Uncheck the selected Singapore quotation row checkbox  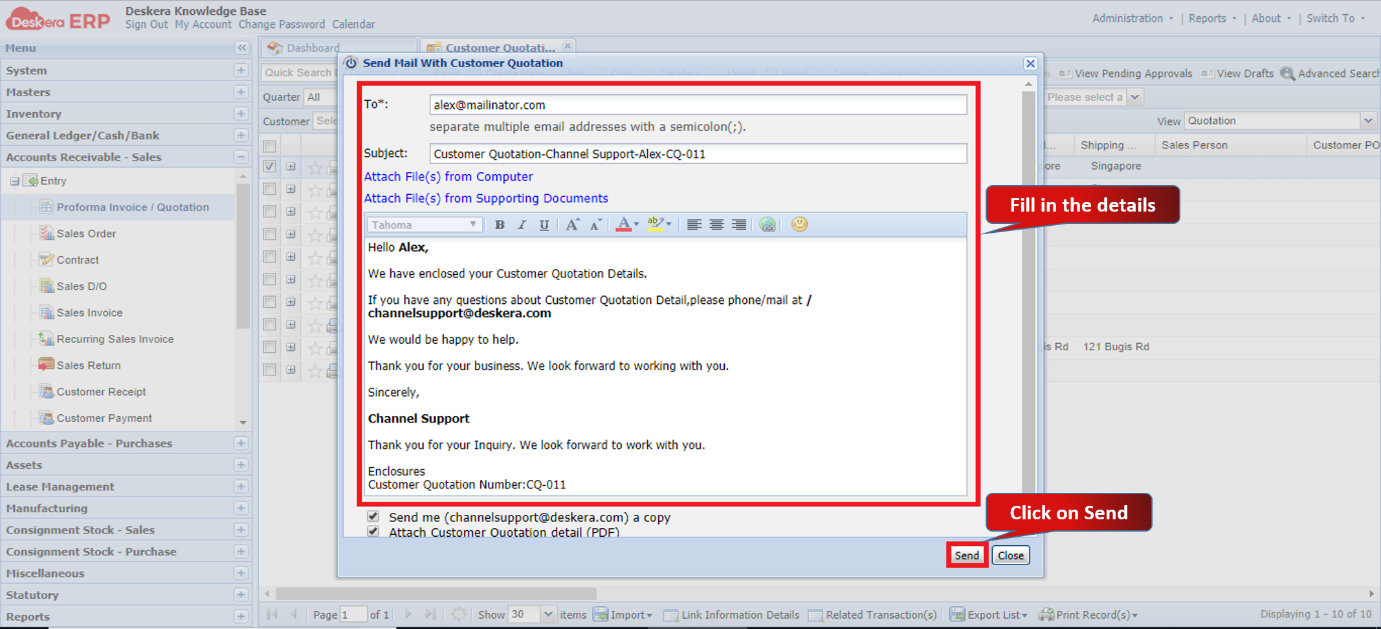[x=269, y=166]
